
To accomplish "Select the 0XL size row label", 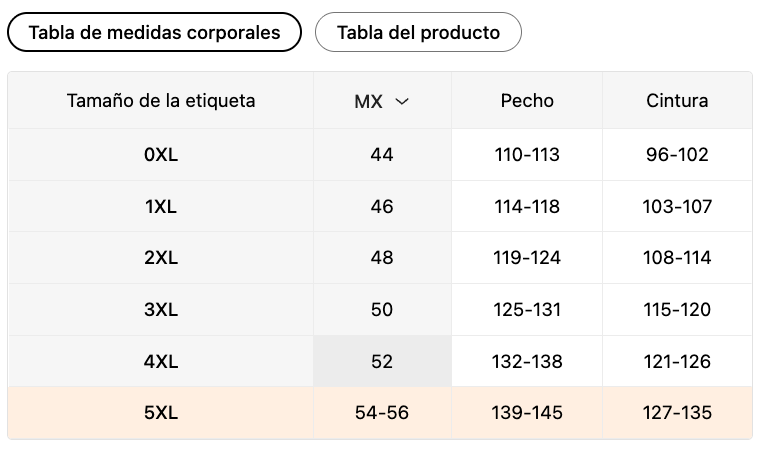I will [x=161, y=155].
